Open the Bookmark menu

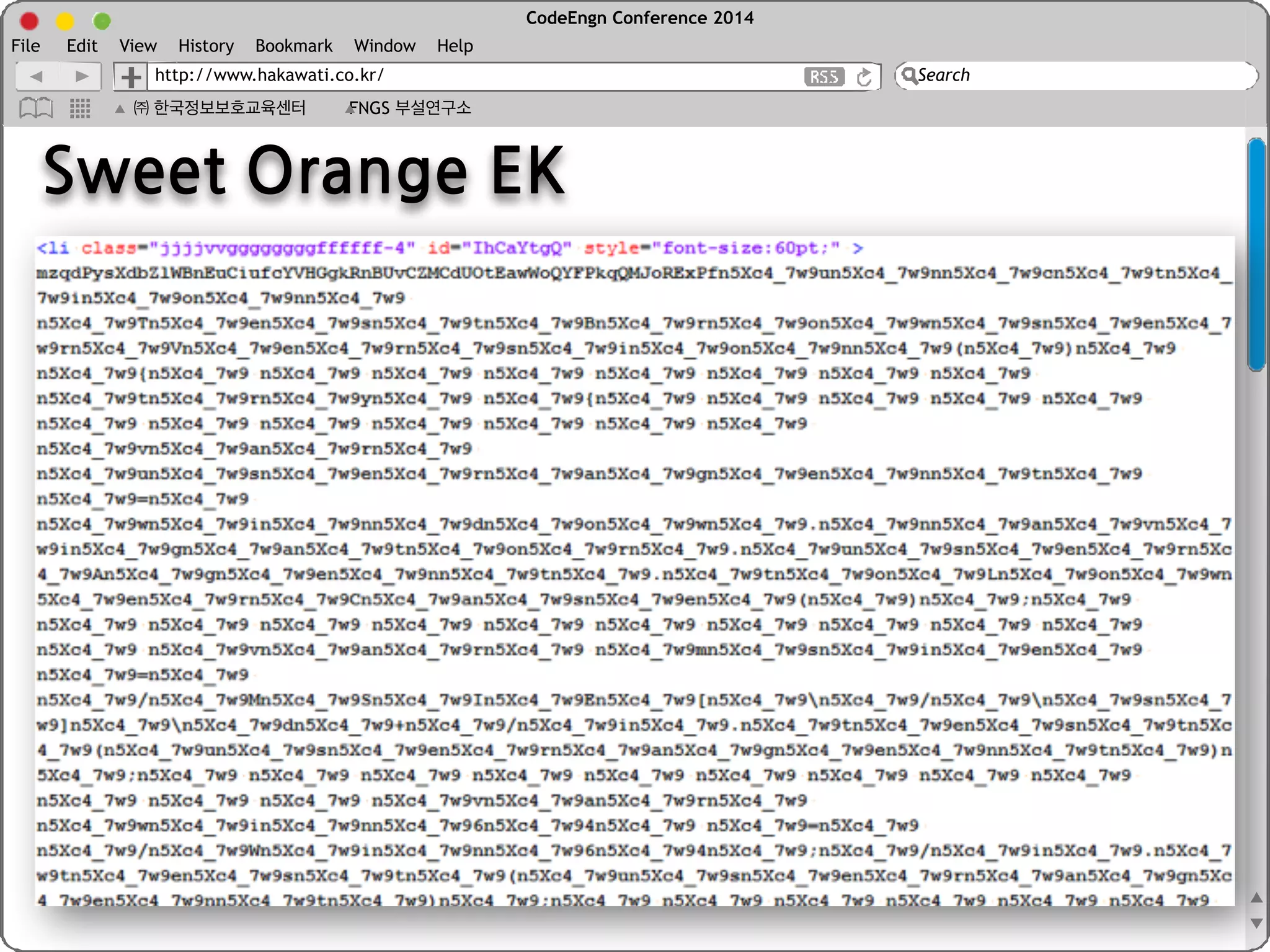[x=294, y=46]
